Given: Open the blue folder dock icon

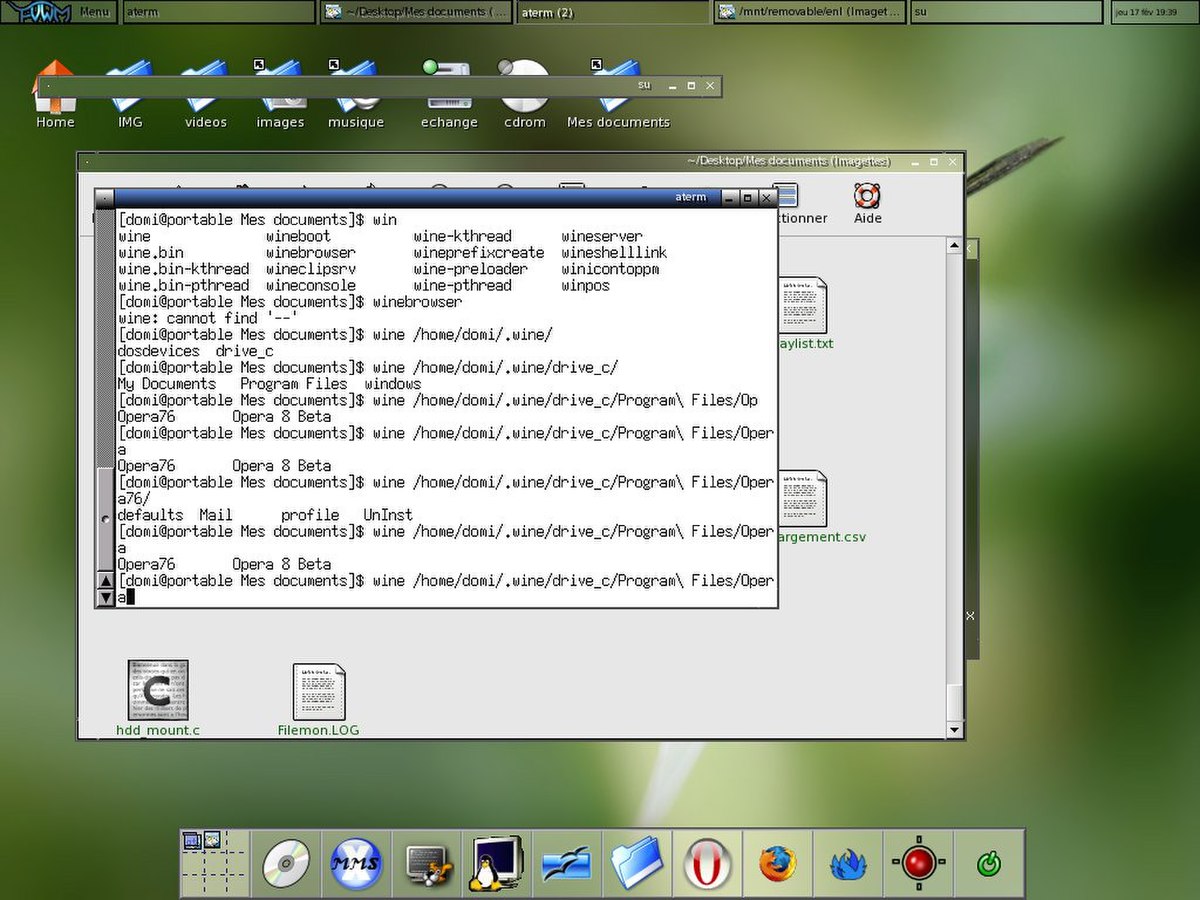Looking at the screenshot, I should [x=637, y=863].
